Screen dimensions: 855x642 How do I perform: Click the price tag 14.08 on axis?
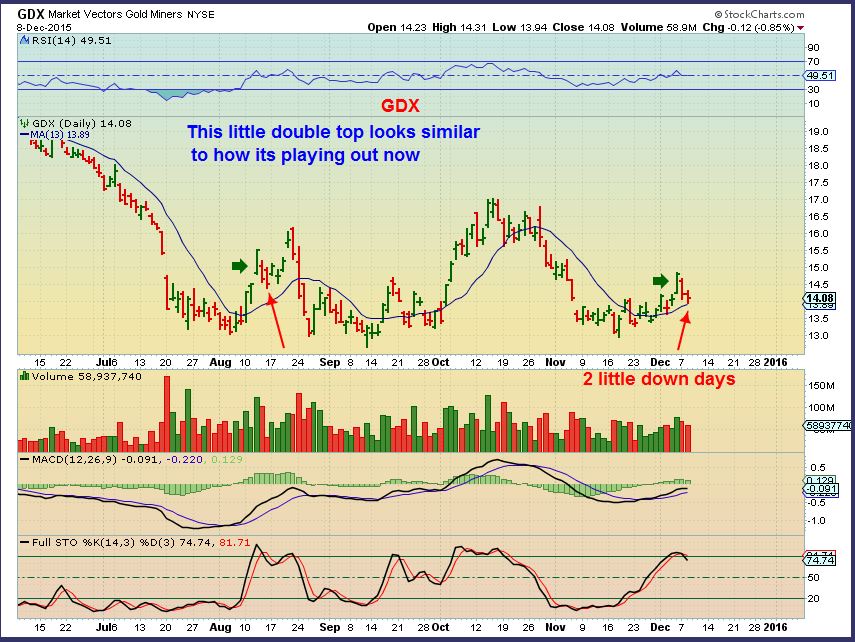click(x=820, y=298)
